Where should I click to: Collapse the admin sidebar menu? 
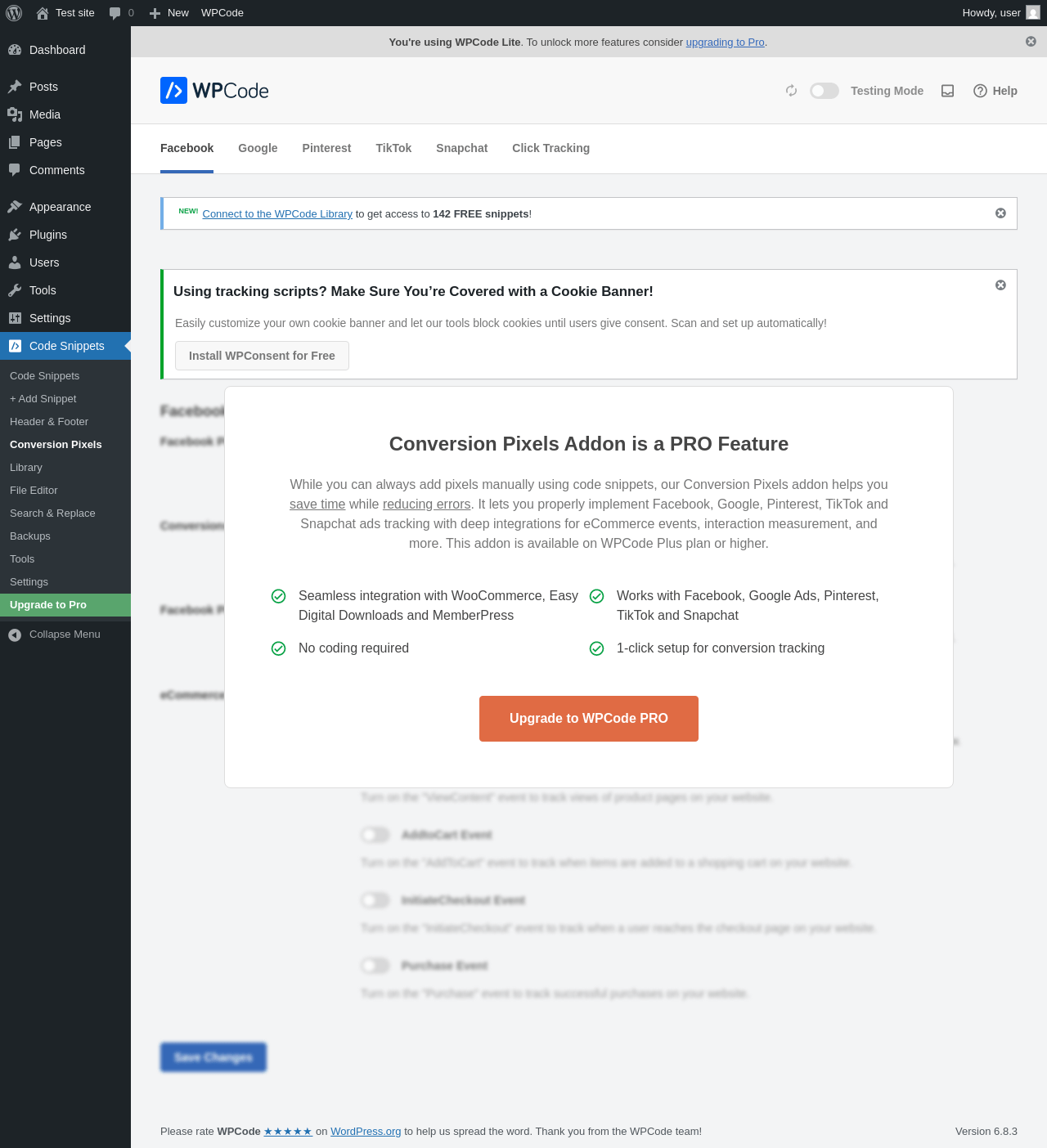click(x=54, y=635)
